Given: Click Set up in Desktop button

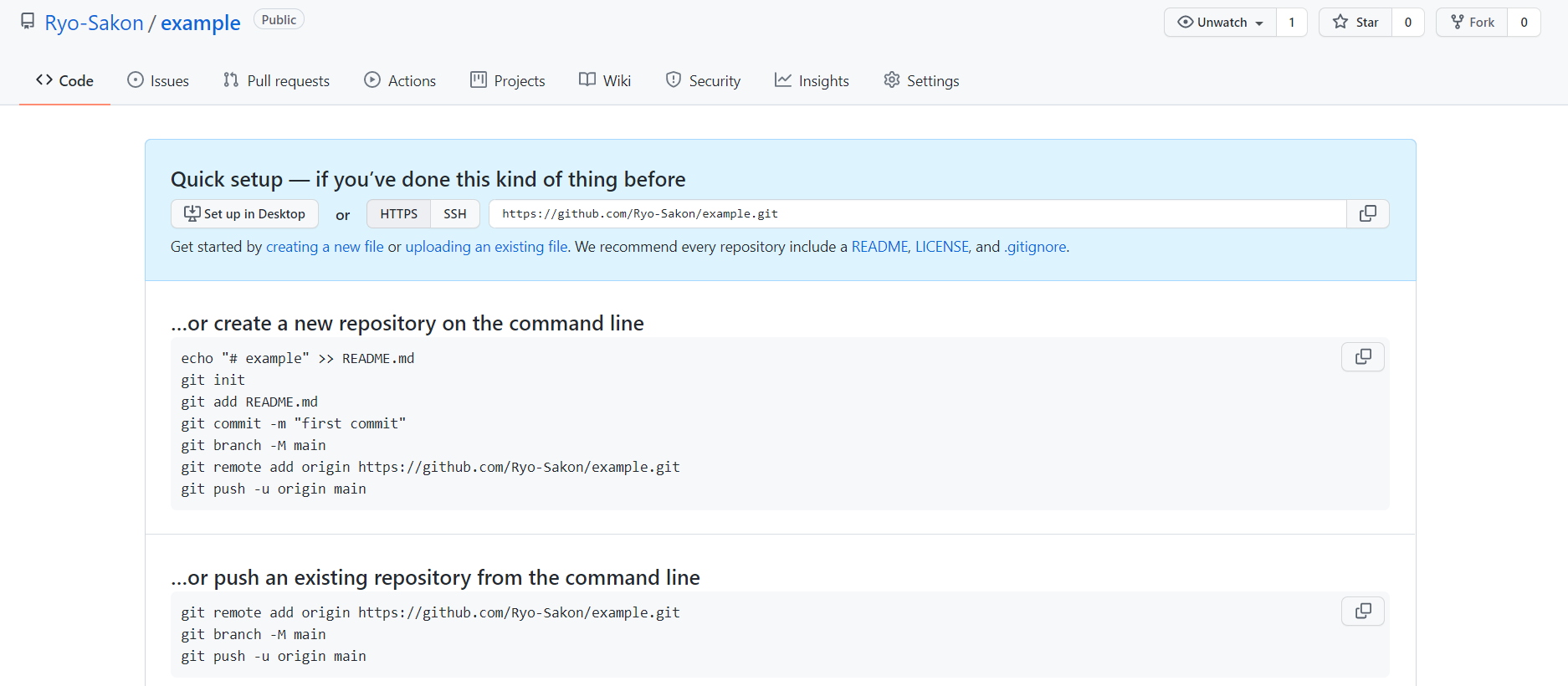Looking at the screenshot, I should (244, 213).
